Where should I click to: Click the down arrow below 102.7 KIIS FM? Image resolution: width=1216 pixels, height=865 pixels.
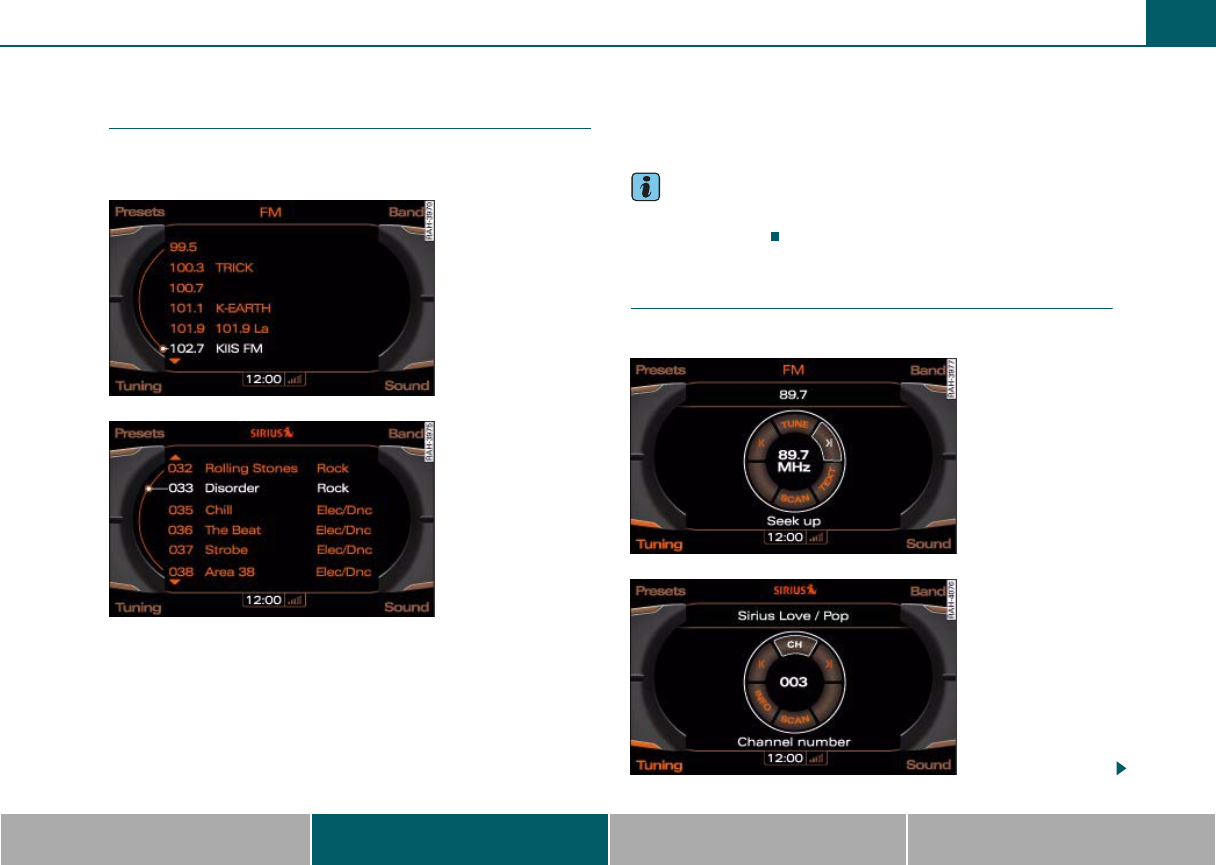(x=174, y=361)
